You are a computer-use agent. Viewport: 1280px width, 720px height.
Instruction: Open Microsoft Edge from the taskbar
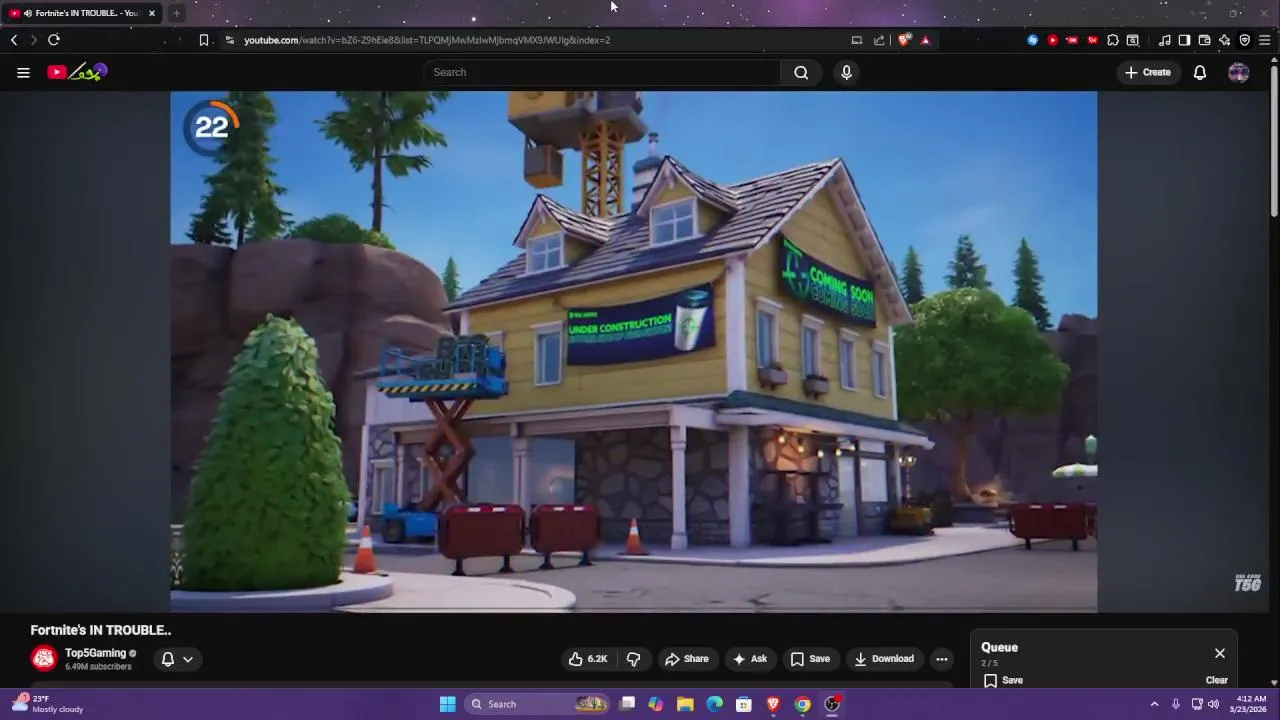point(715,704)
